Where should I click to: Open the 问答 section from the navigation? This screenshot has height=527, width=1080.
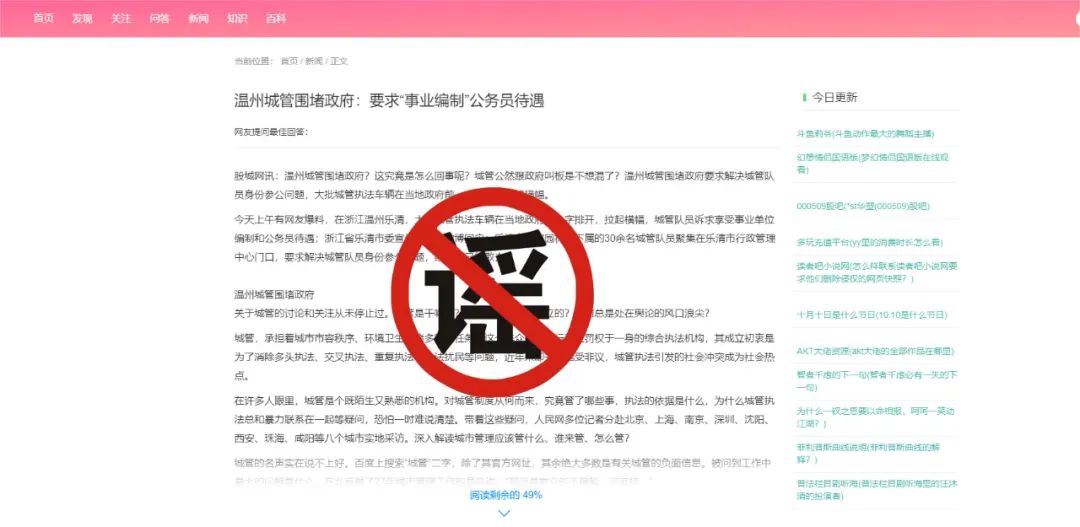point(159,19)
